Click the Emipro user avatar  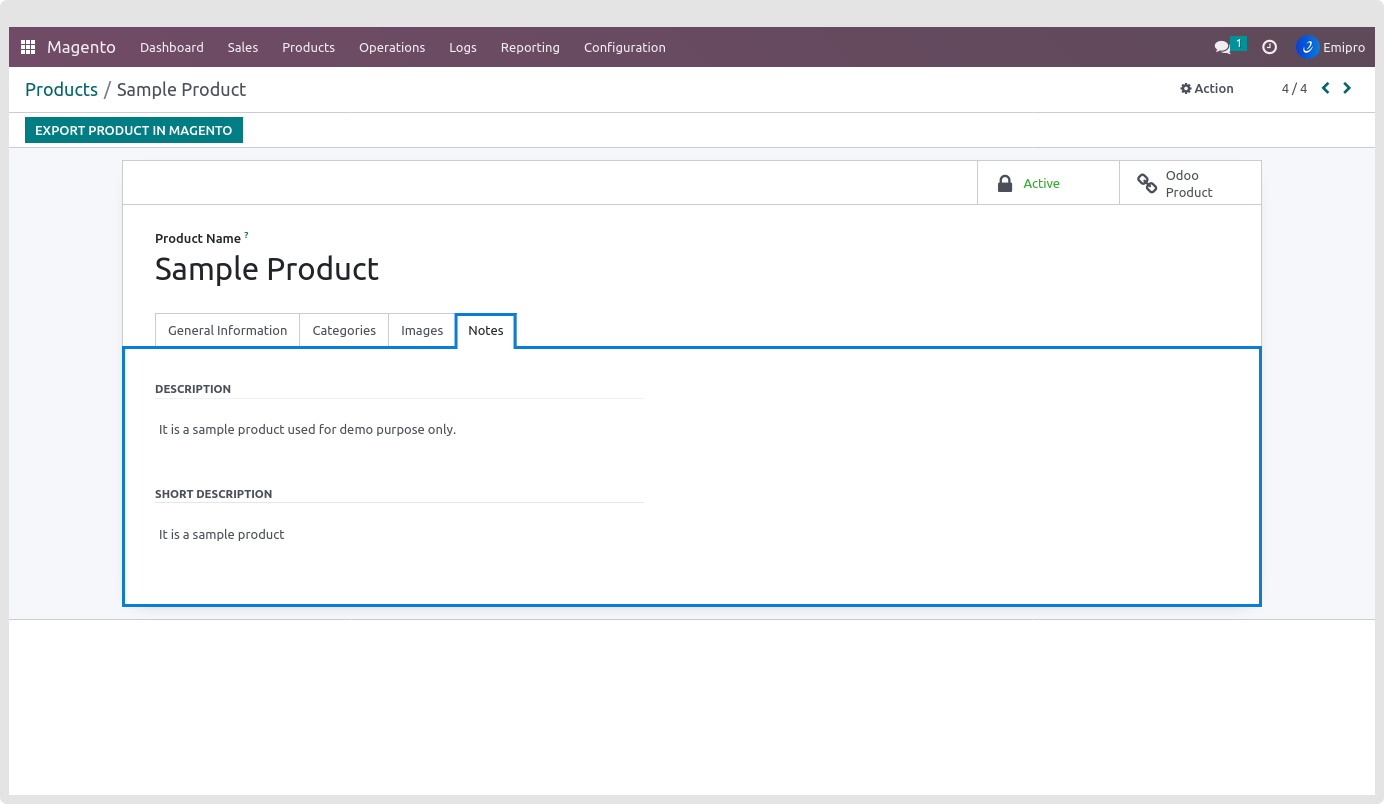(1307, 47)
